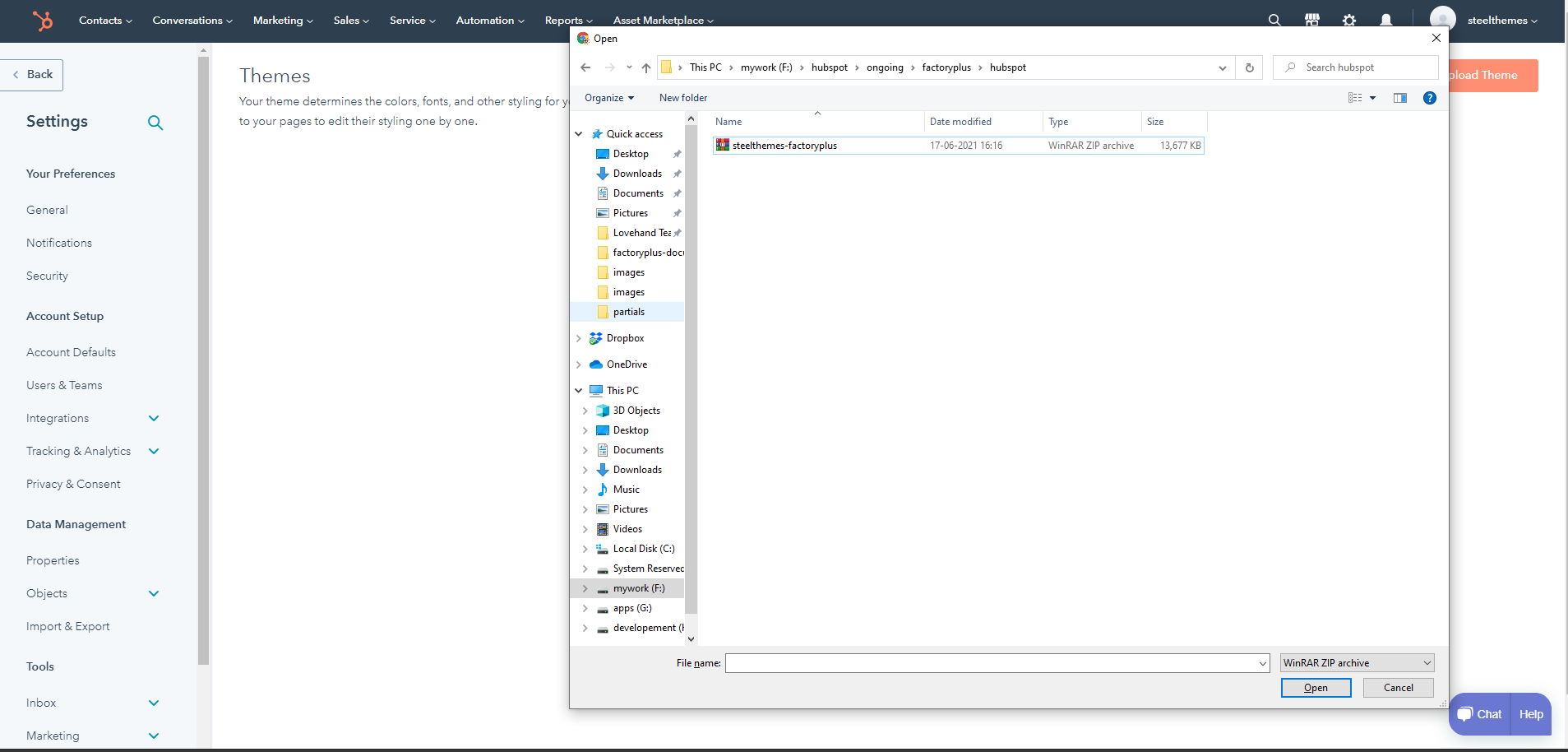This screenshot has height=752, width=1568.
Task: Select the steelthemes-factoryplus zip file
Action: 784,146
